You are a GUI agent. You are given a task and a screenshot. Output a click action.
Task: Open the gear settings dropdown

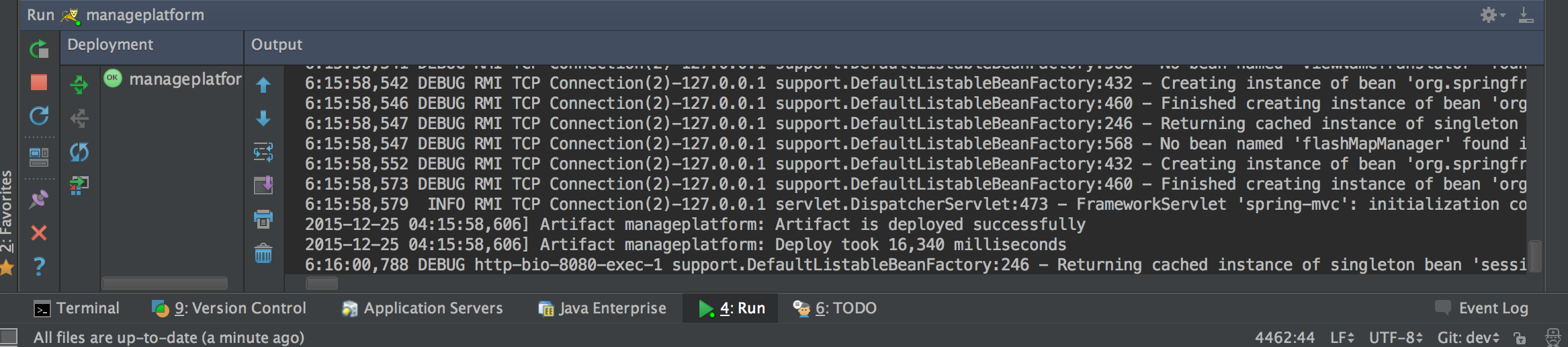(x=1493, y=15)
